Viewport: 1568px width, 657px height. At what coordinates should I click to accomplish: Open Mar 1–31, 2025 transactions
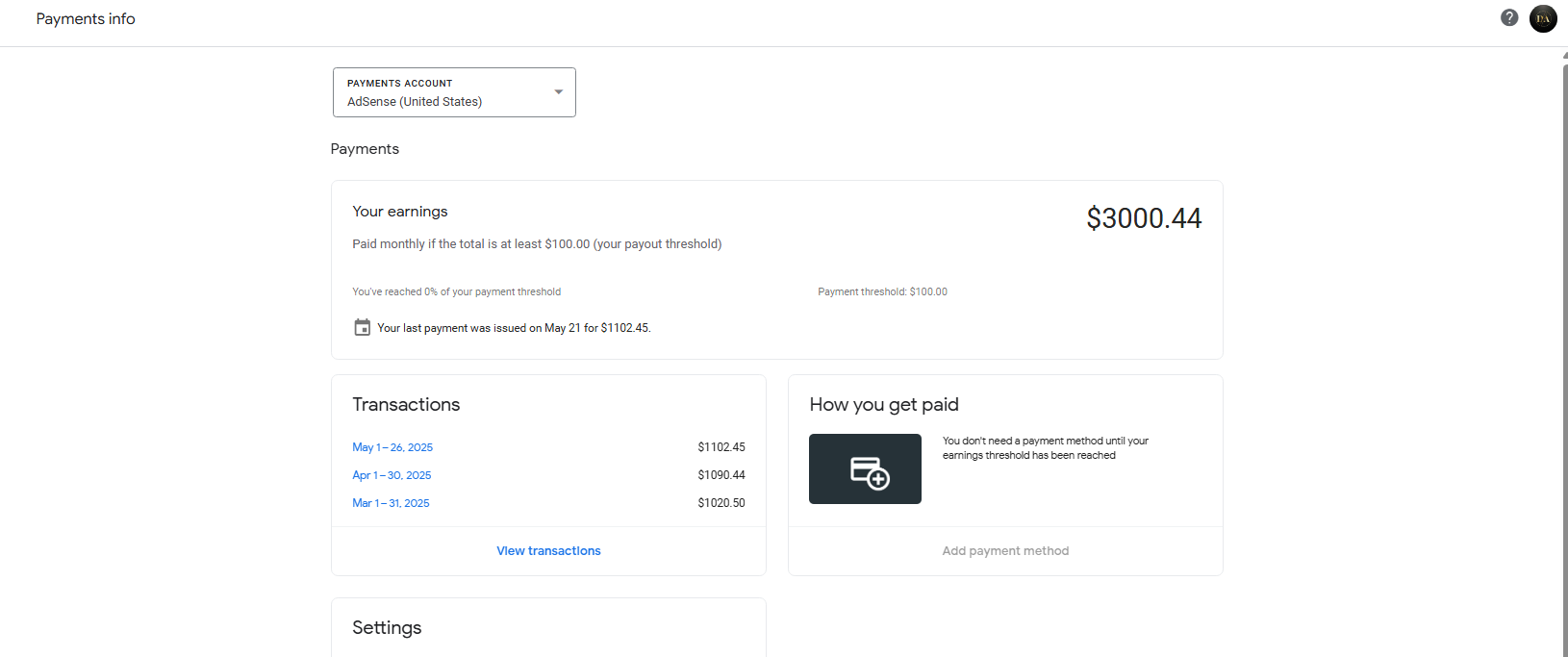coord(391,503)
